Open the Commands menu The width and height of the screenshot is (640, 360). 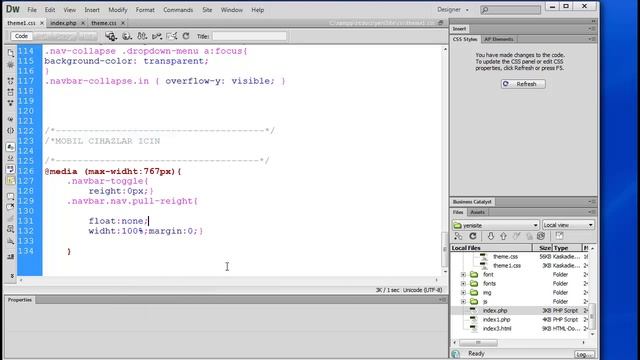pos(178,10)
